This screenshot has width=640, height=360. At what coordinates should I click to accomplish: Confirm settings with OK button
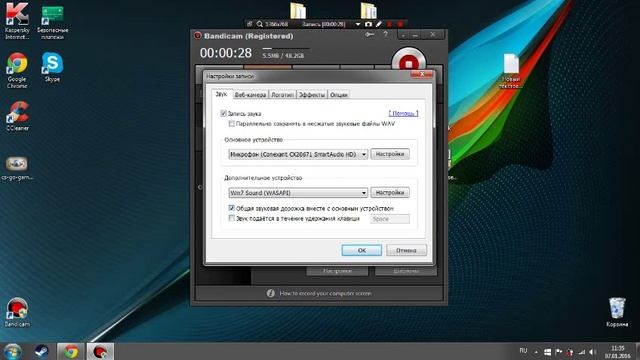[362, 250]
